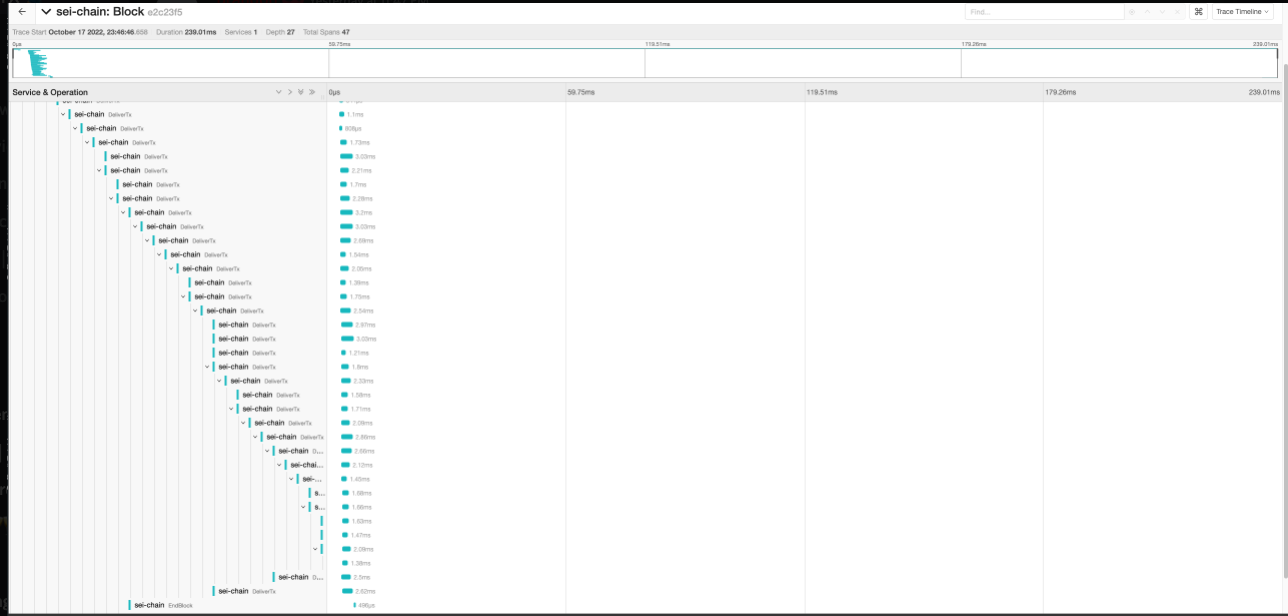Screen dimensions: 1288x616
Task: Click the 'Total Spans 47' summary text
Action: coord(326,32)
